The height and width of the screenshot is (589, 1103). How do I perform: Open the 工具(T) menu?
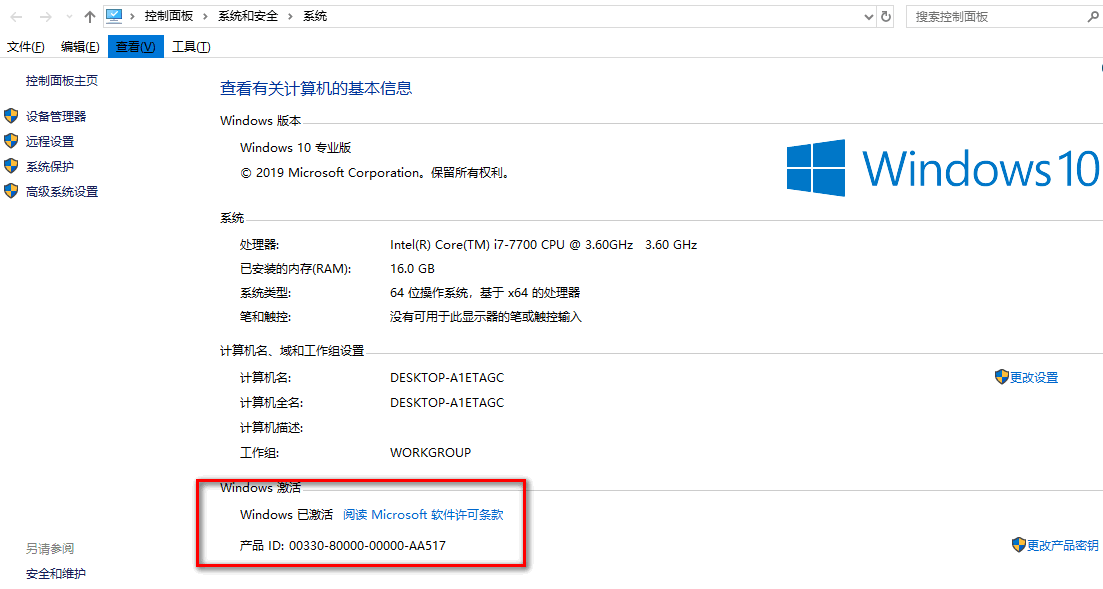[x=191, y=47]
